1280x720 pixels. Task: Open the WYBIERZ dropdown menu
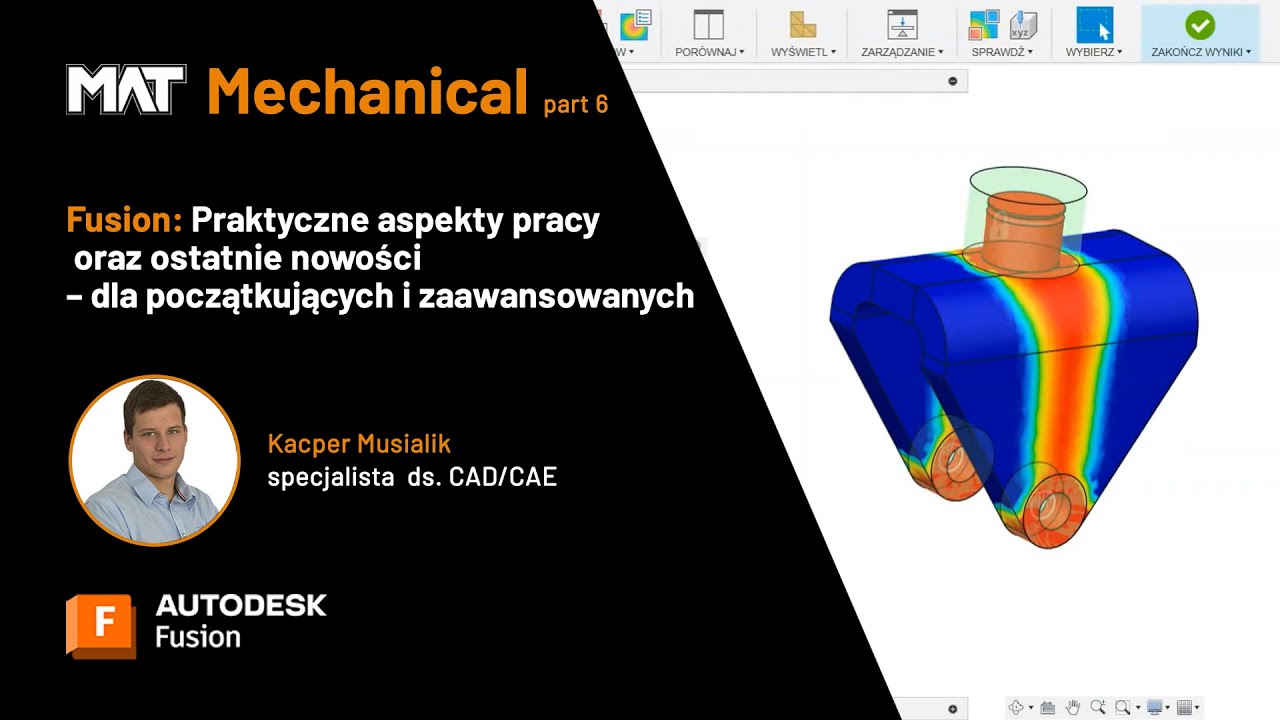click(x=1094, y=51)
